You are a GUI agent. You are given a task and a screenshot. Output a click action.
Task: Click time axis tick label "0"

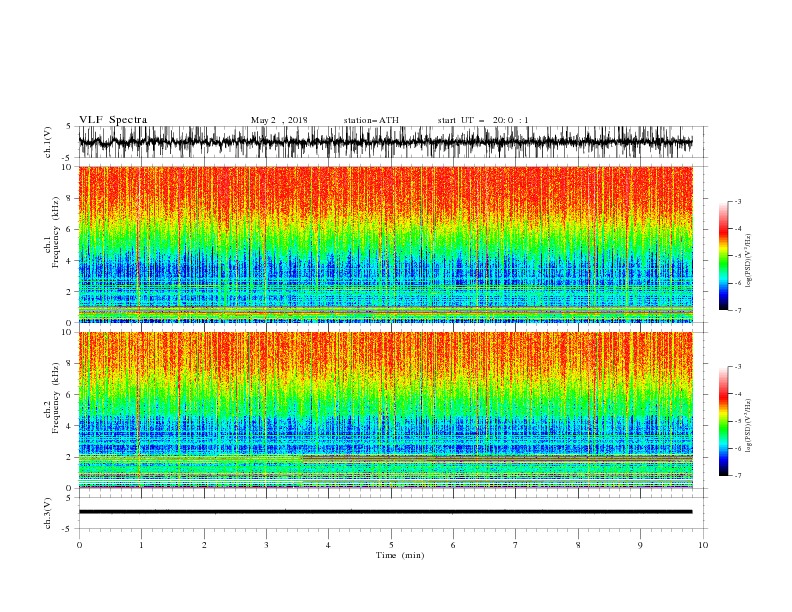coord(79,545)
